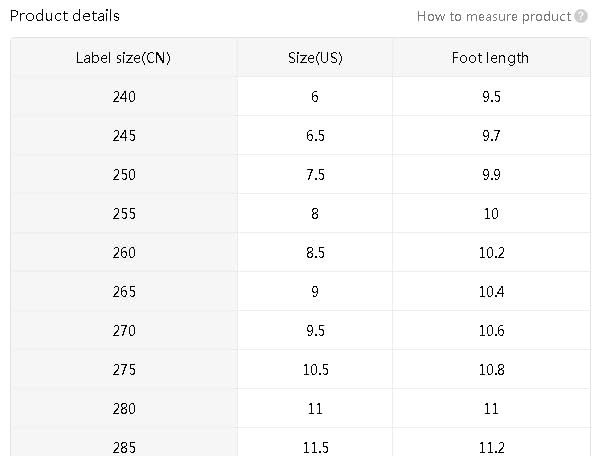Select the Label size(CN) column header
Screen dimensions: 602x472
[x=124, y=57]
